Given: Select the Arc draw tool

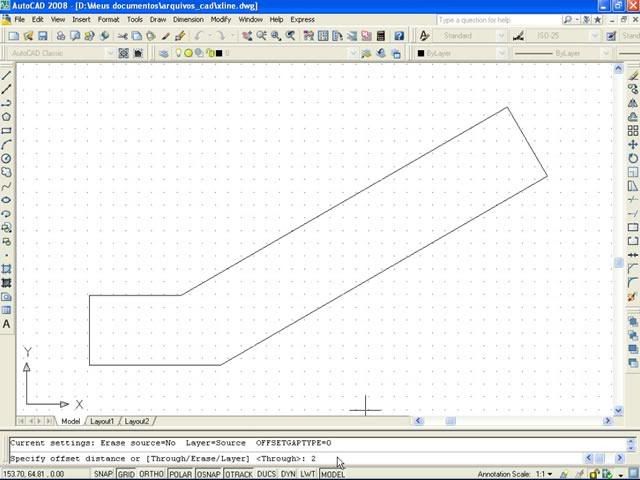Looking at the screenshot, I should click(x=6, y=144).
